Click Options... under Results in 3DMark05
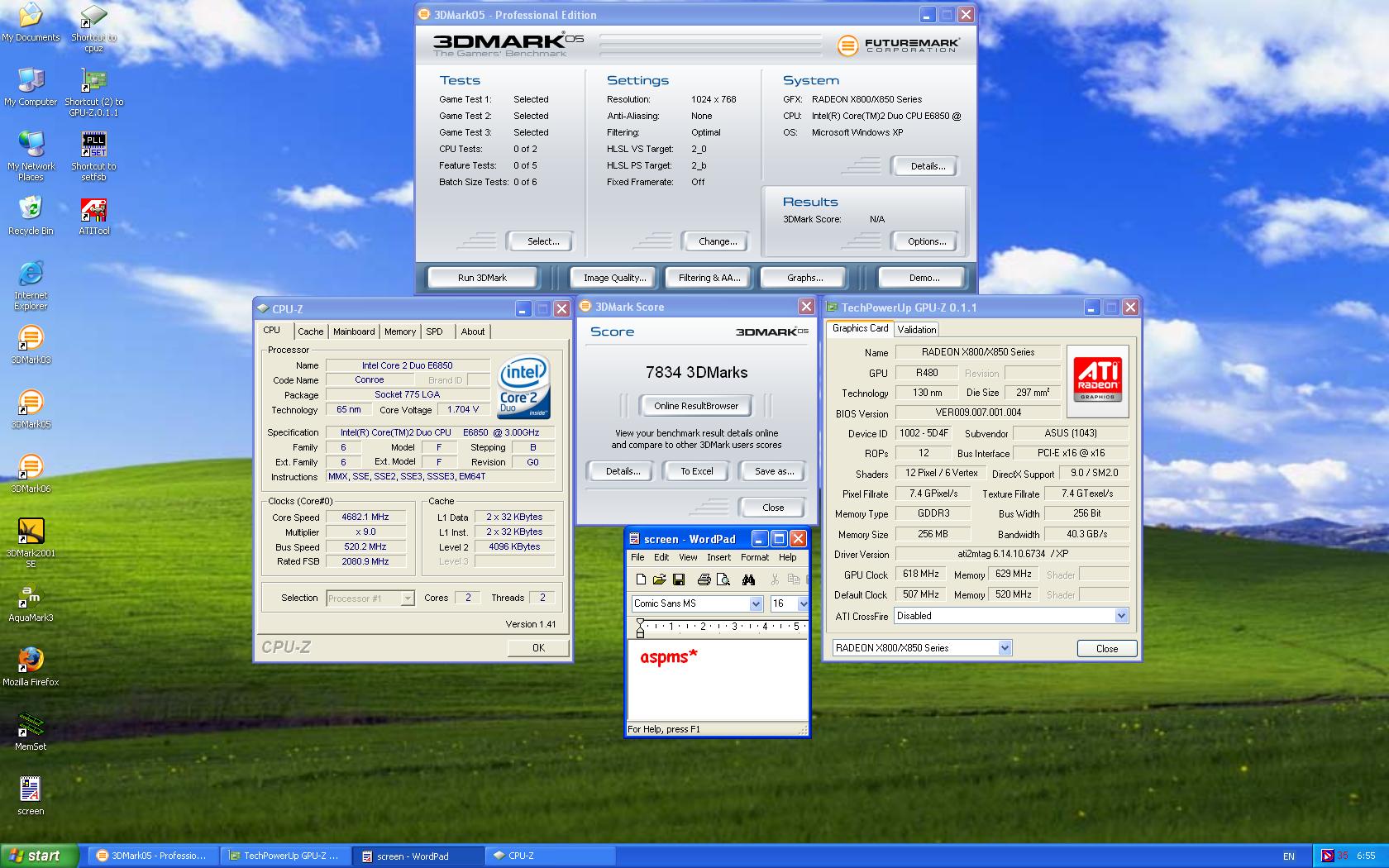This screenshot has height=868, width=1389. tap(926, 241)
